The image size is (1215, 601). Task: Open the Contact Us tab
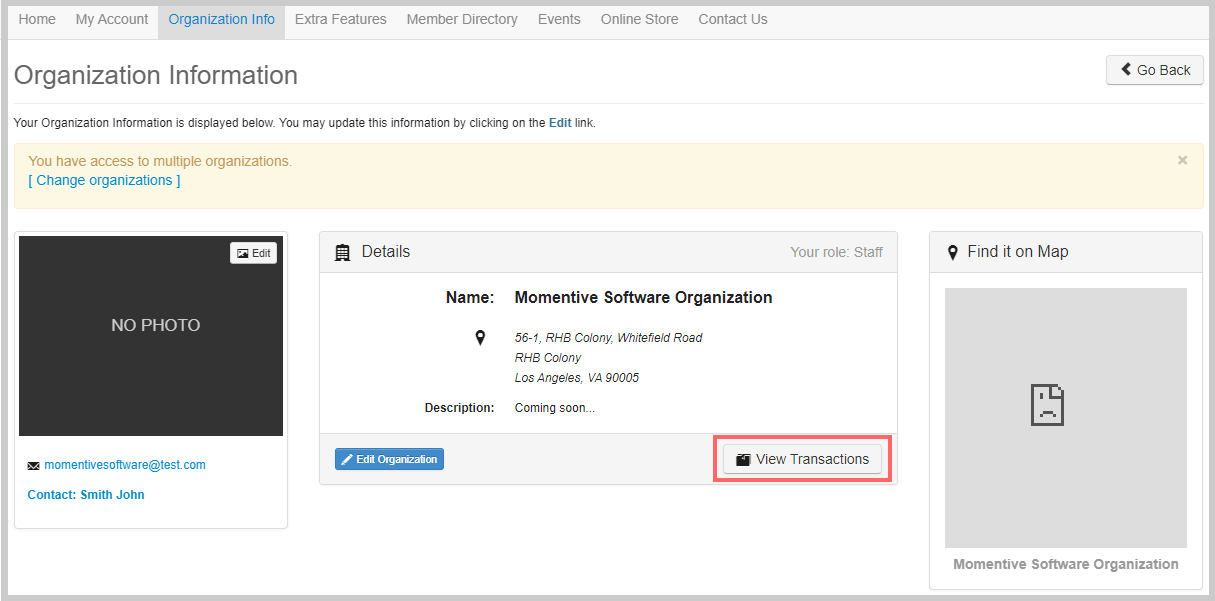[733, 20]
